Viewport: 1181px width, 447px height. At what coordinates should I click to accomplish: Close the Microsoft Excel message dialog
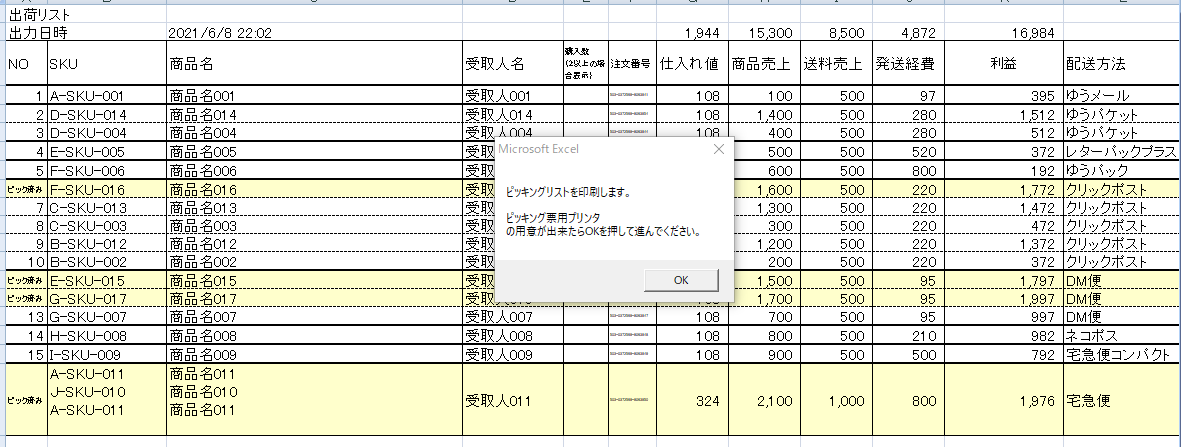click(717, 149)
